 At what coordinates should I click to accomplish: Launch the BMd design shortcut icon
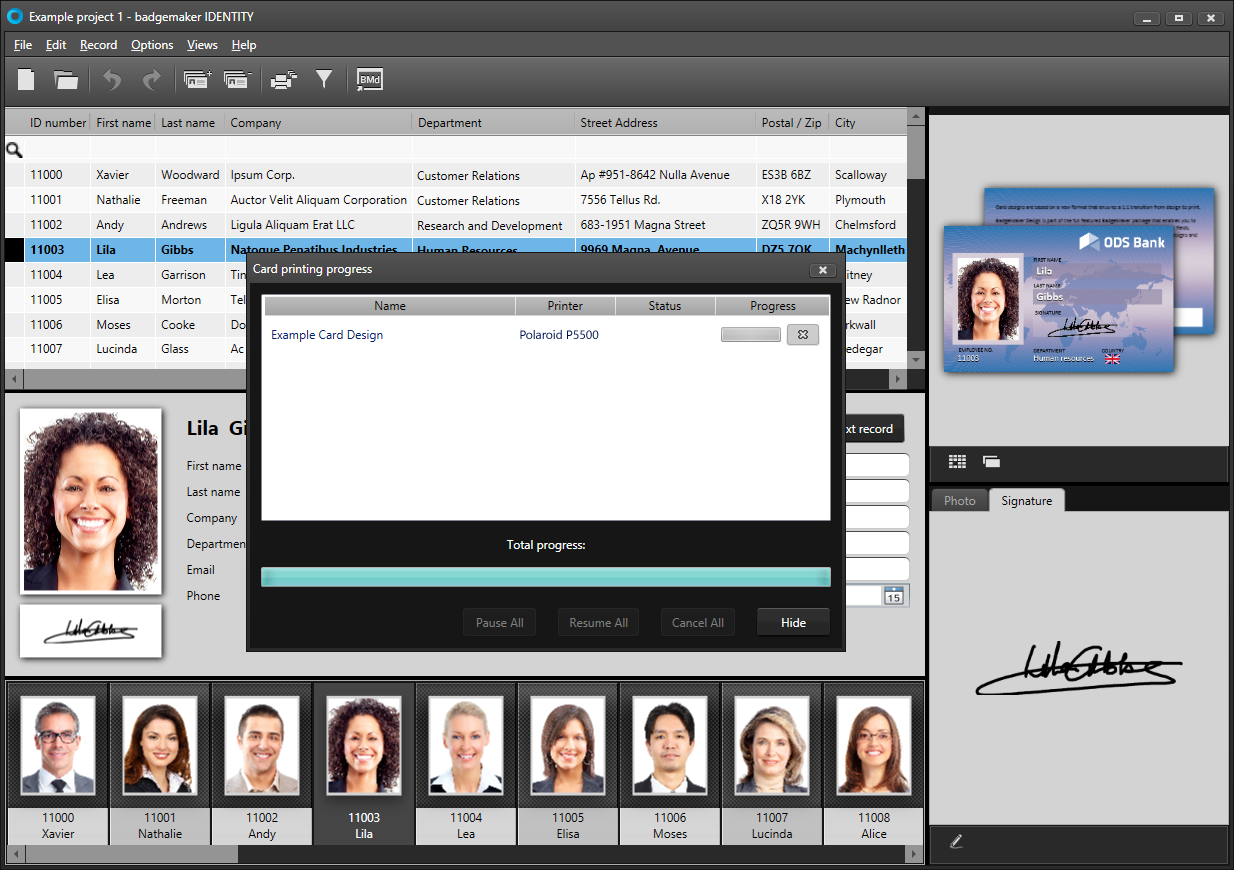[x=369, y=80]
